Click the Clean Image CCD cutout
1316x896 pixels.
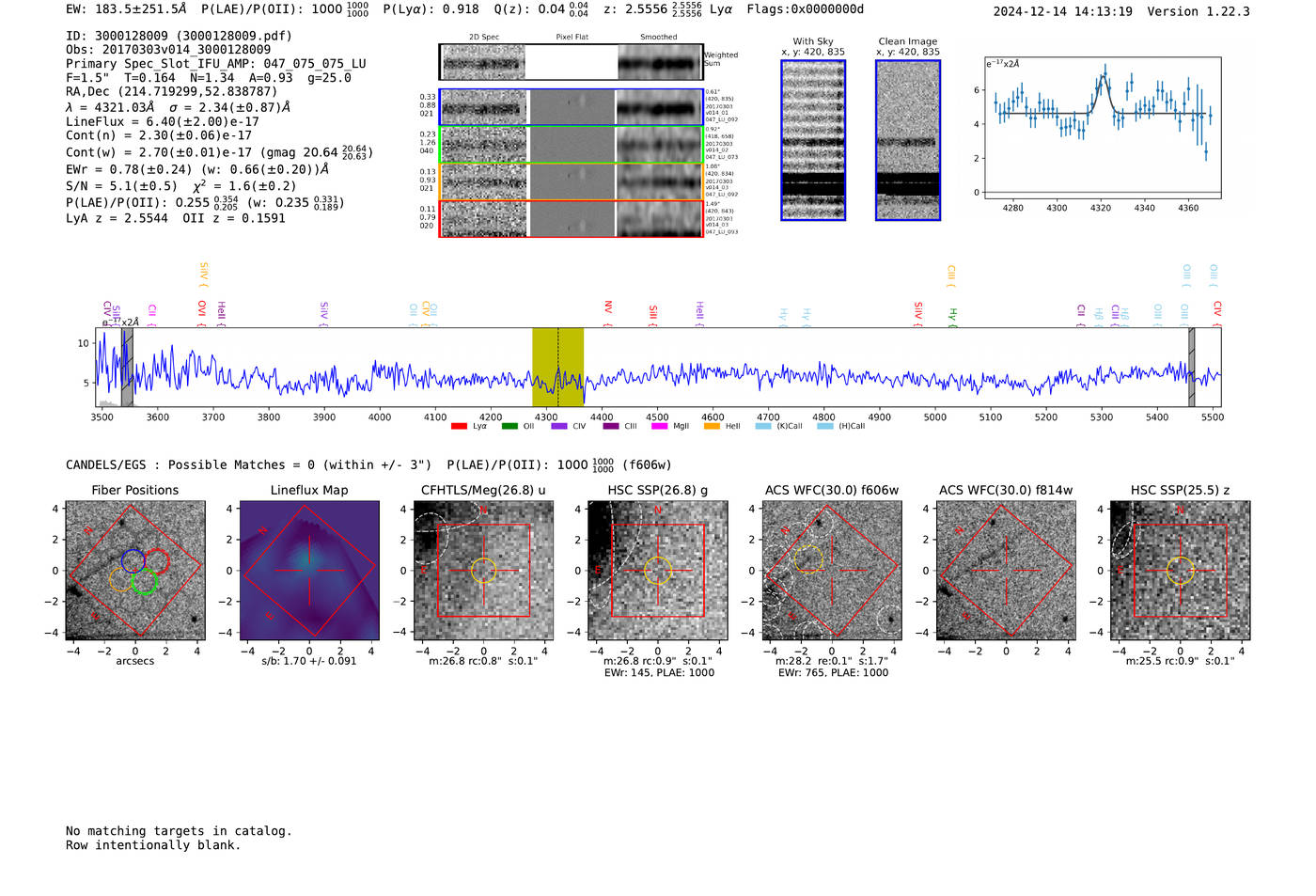point(908,140)
